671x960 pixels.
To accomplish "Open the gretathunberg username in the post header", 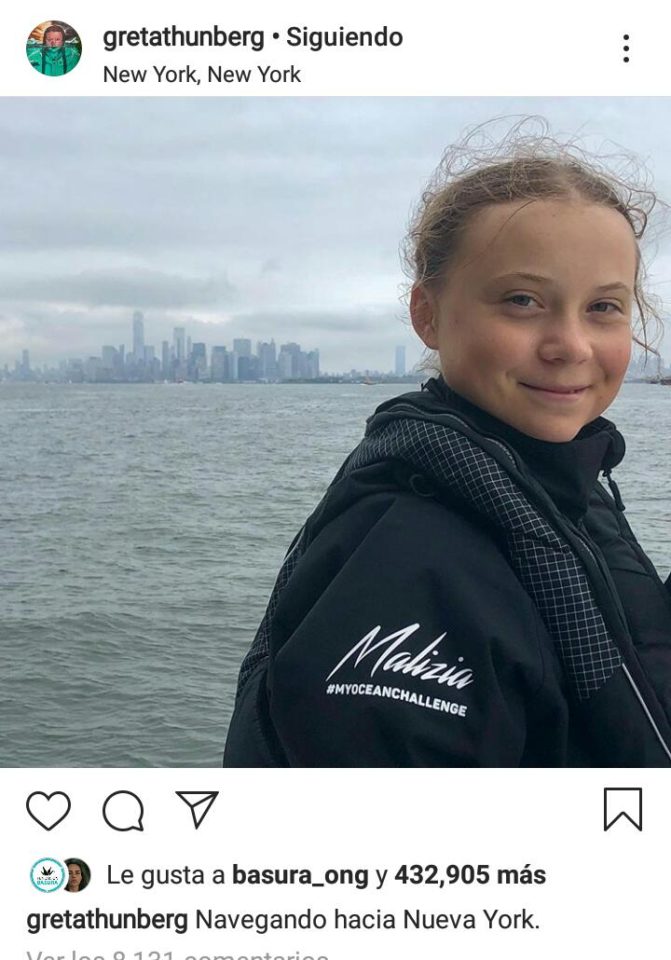I will 183,37.
